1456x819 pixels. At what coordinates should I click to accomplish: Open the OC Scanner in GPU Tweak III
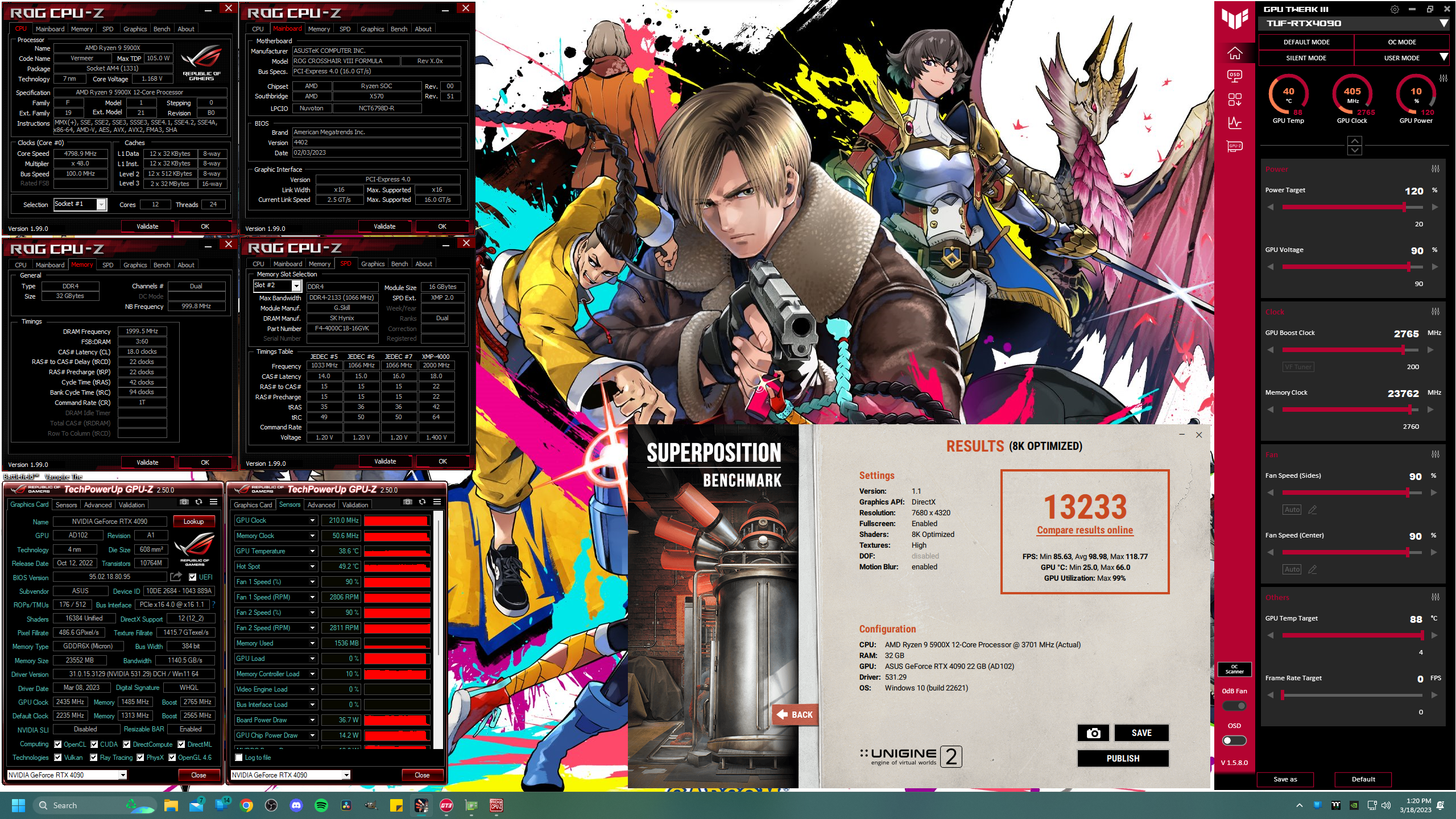[x=1234, y=669]
